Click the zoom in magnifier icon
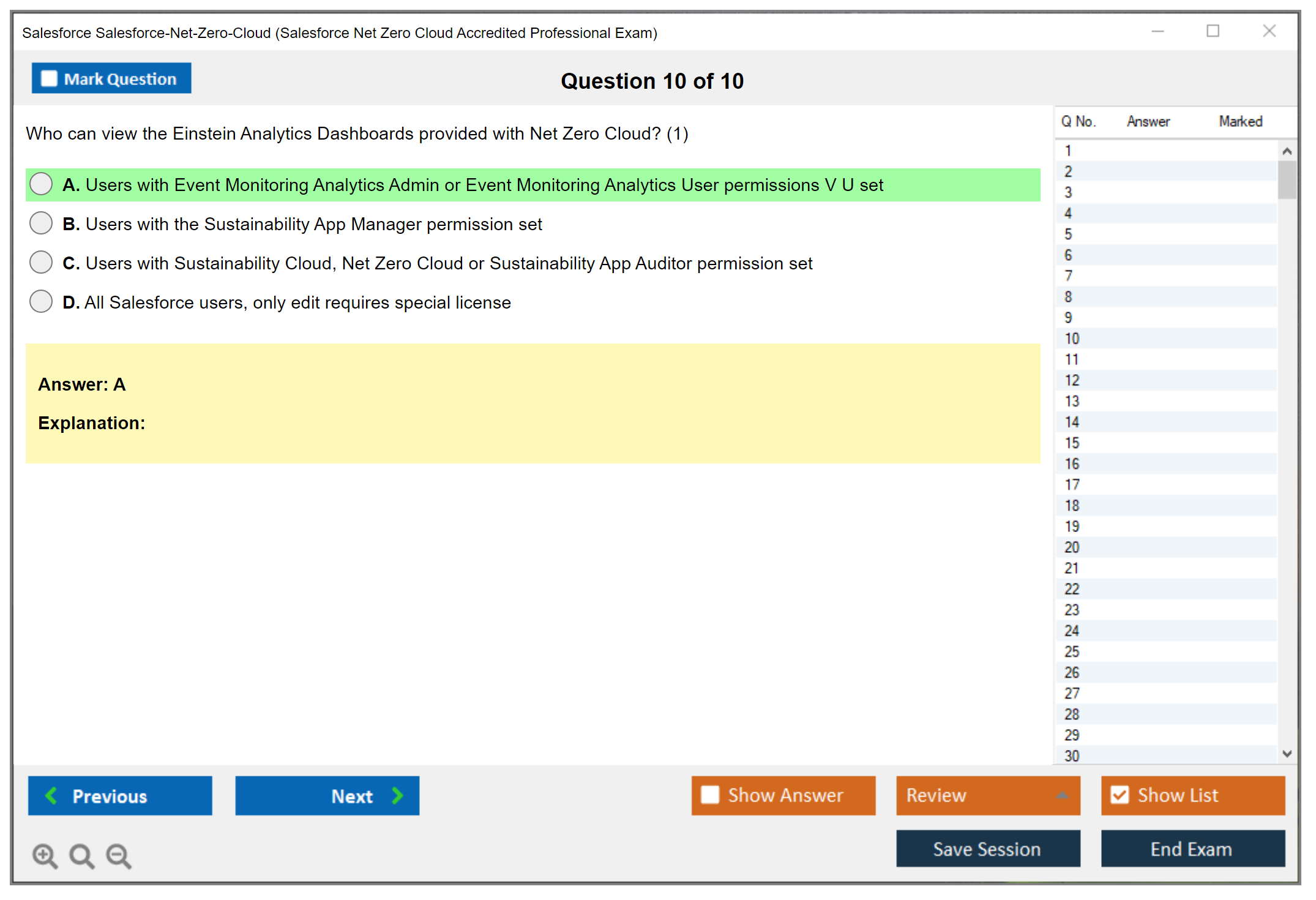 (44, 855)
